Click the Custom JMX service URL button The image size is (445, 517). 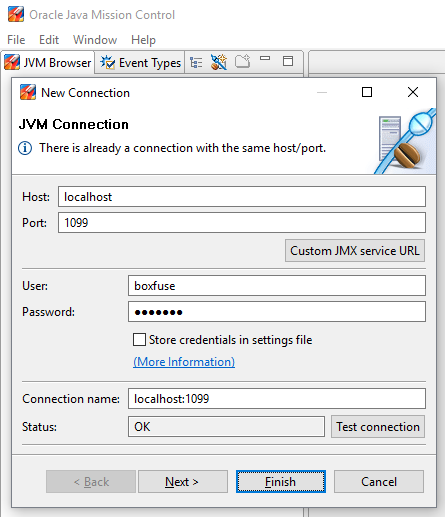click(x=355, y=251)
